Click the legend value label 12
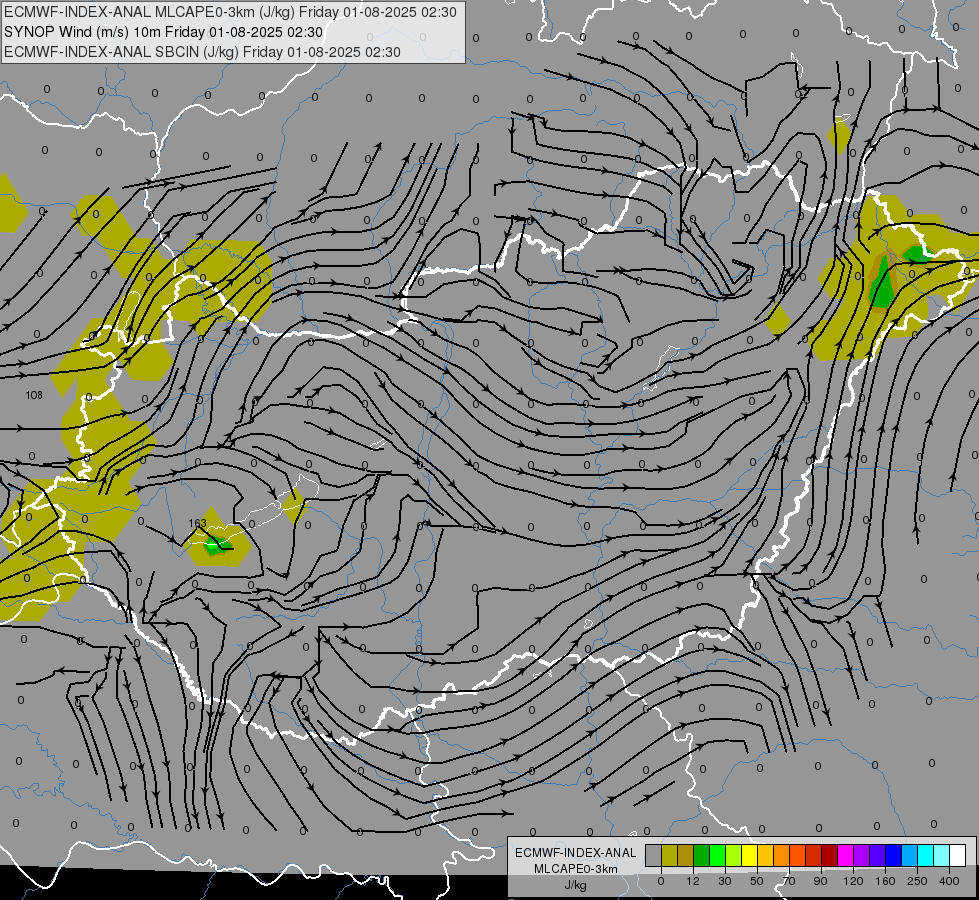979x900 pixels. coord(693,881)
